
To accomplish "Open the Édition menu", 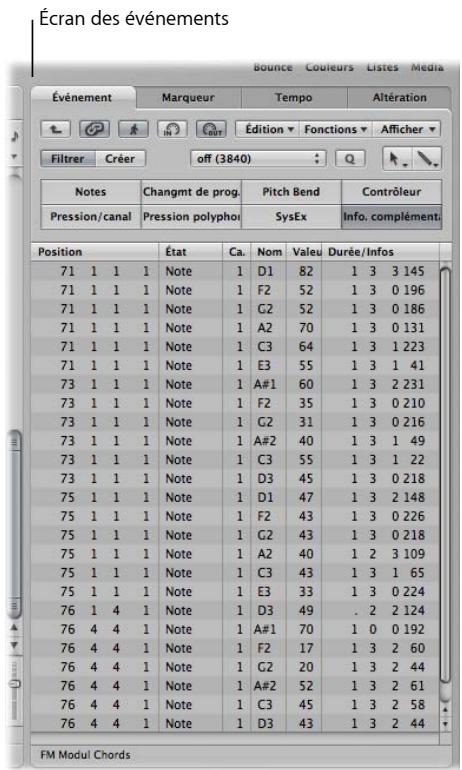I will coord(268,130).
